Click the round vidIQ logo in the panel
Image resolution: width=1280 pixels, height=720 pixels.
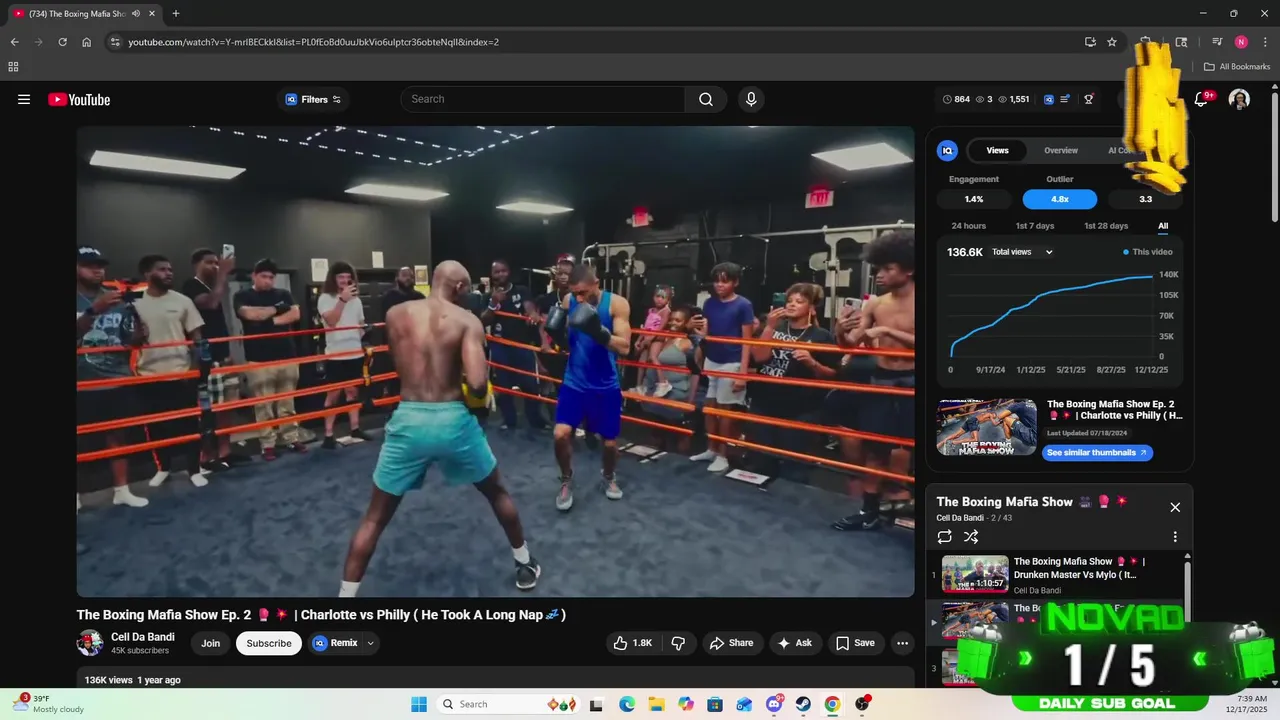pyautogui.click(x=947, y=150)
